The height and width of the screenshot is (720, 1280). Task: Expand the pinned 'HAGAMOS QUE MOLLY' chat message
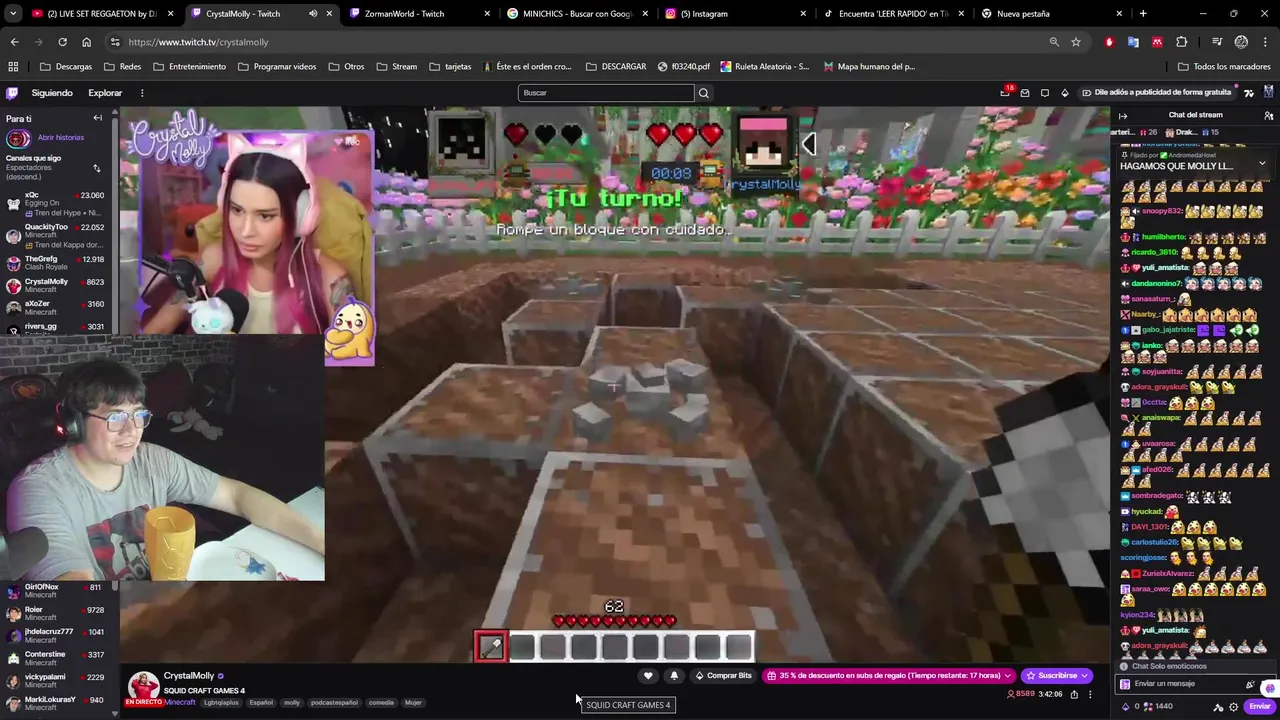[x=1262, y=163]
